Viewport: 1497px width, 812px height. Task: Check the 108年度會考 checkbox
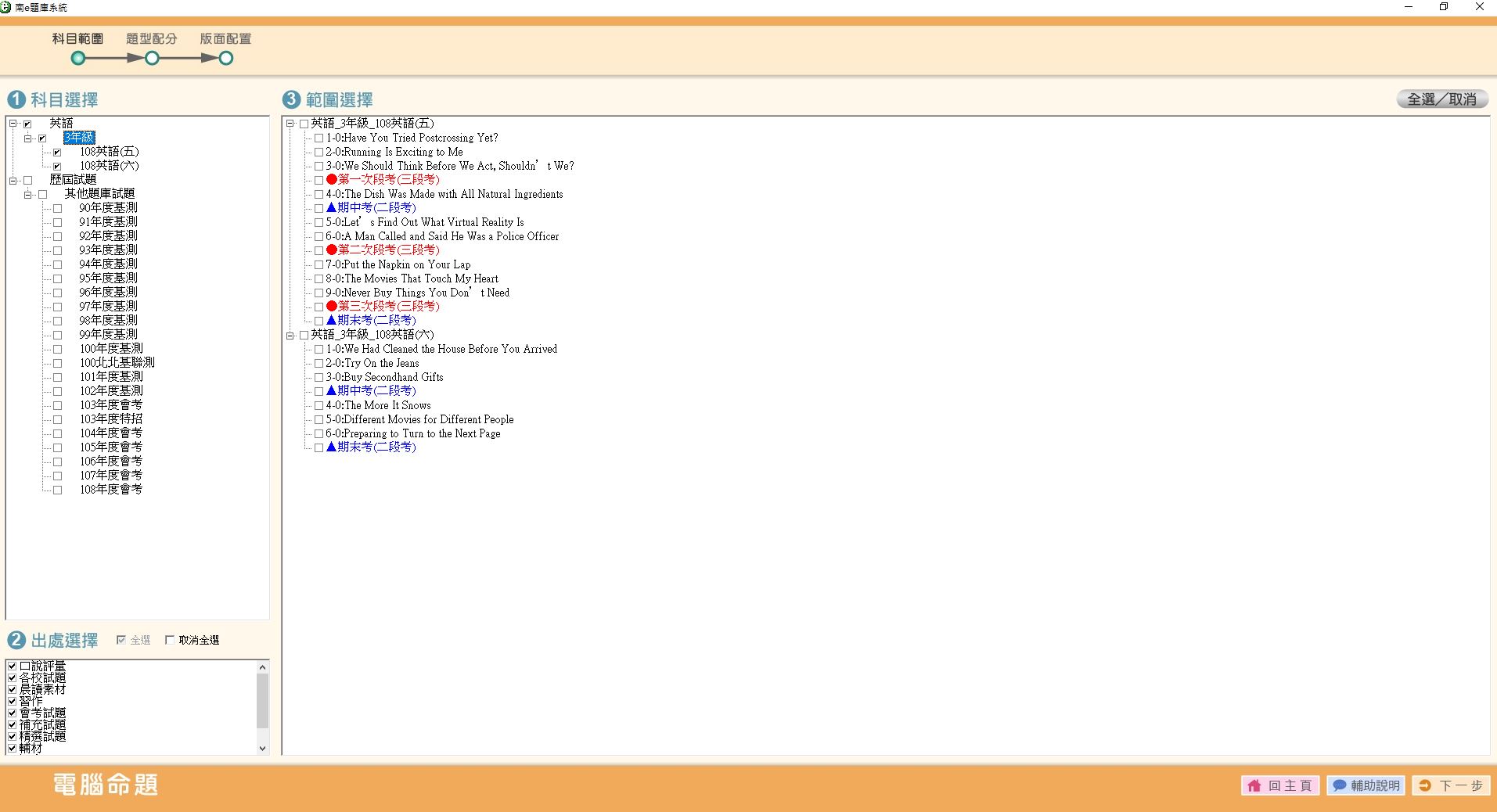(x=57, y=490)
